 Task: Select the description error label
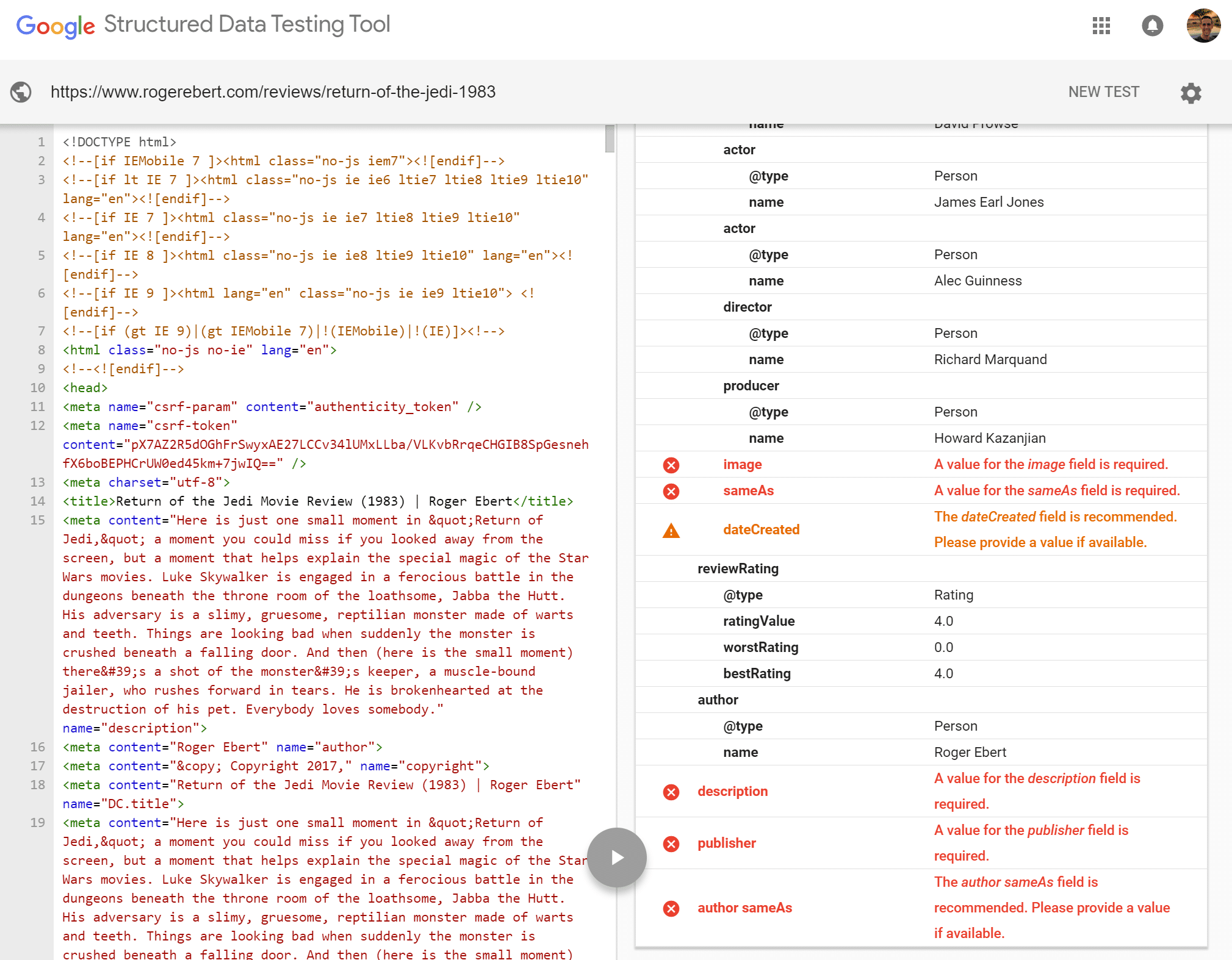[732, 792]
